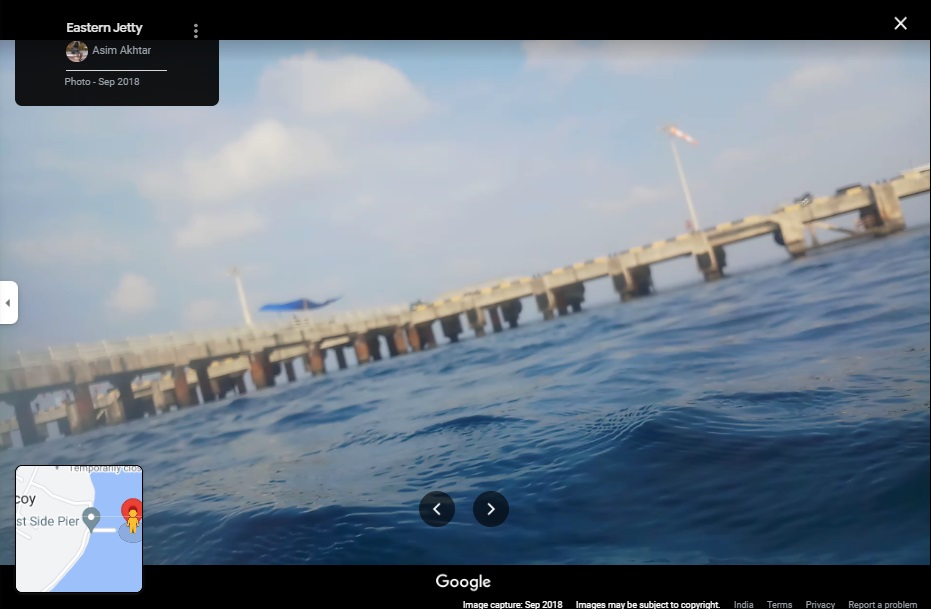Open Asim Akhtar's contributor page
This screenshot has height=609, width=931.
tap(123, 50)
